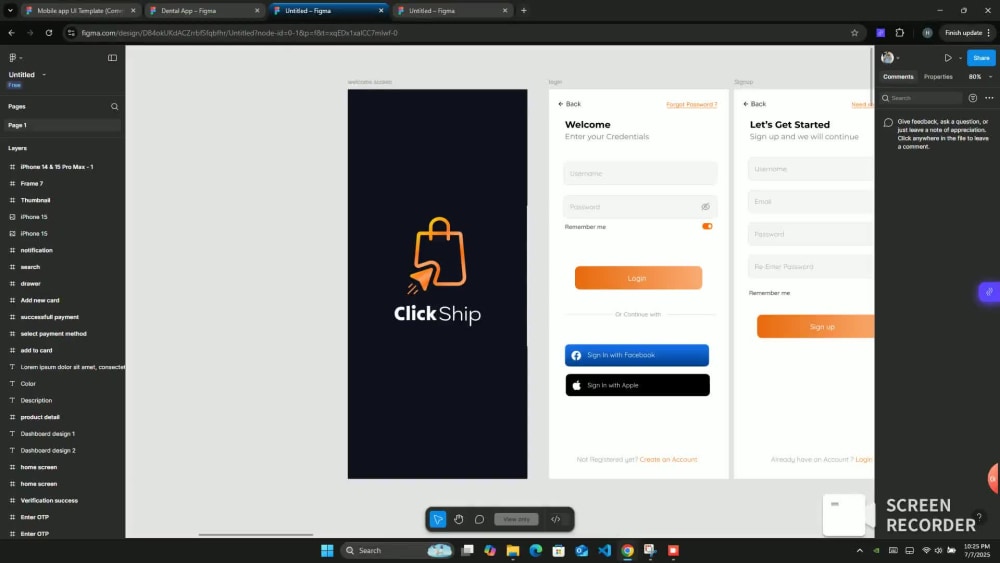Switch to the Comments tab
1000x563 pixels.
(x=898, y=77)
